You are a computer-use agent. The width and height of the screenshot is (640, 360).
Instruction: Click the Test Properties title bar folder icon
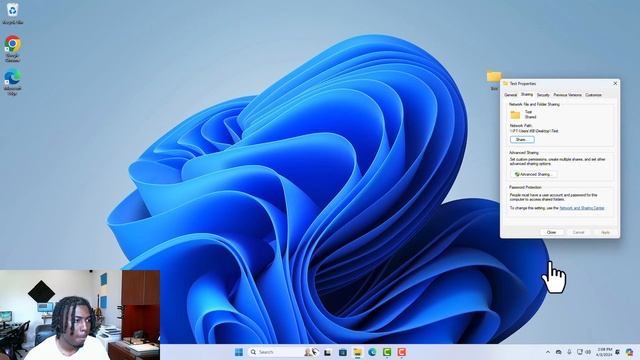coord(505,83)
